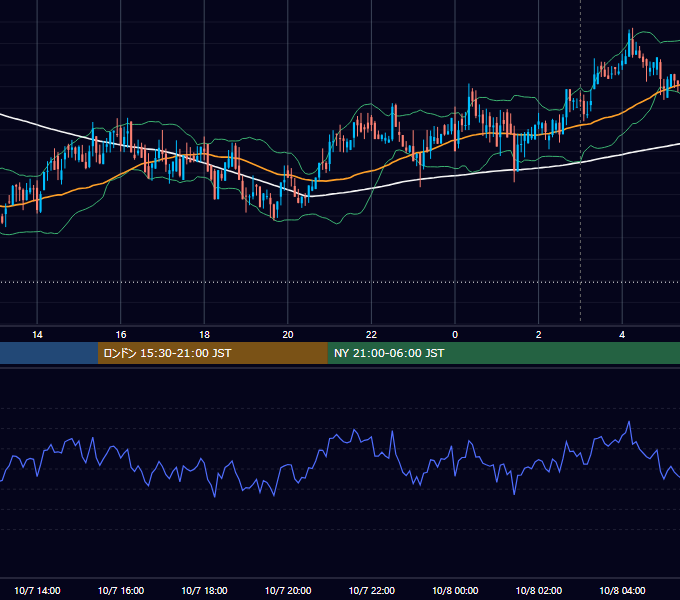
Task: Click the NY 21:00-06:00 JST session bar
Action: 503,353
